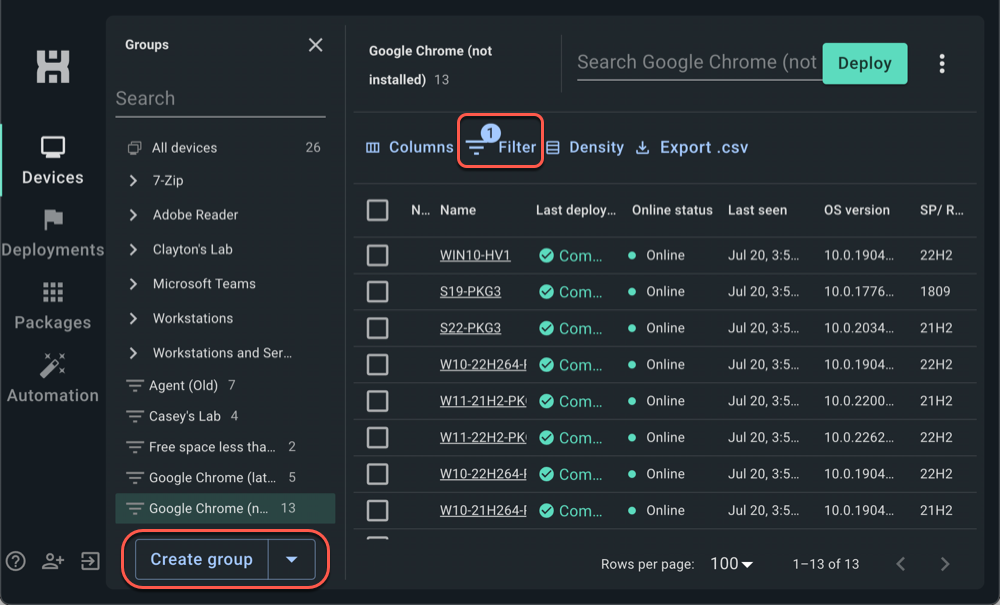Viewport: 1000px width, 605px height.
Task: Expand the Microsoft Teams group
Action: coord(133,284)
